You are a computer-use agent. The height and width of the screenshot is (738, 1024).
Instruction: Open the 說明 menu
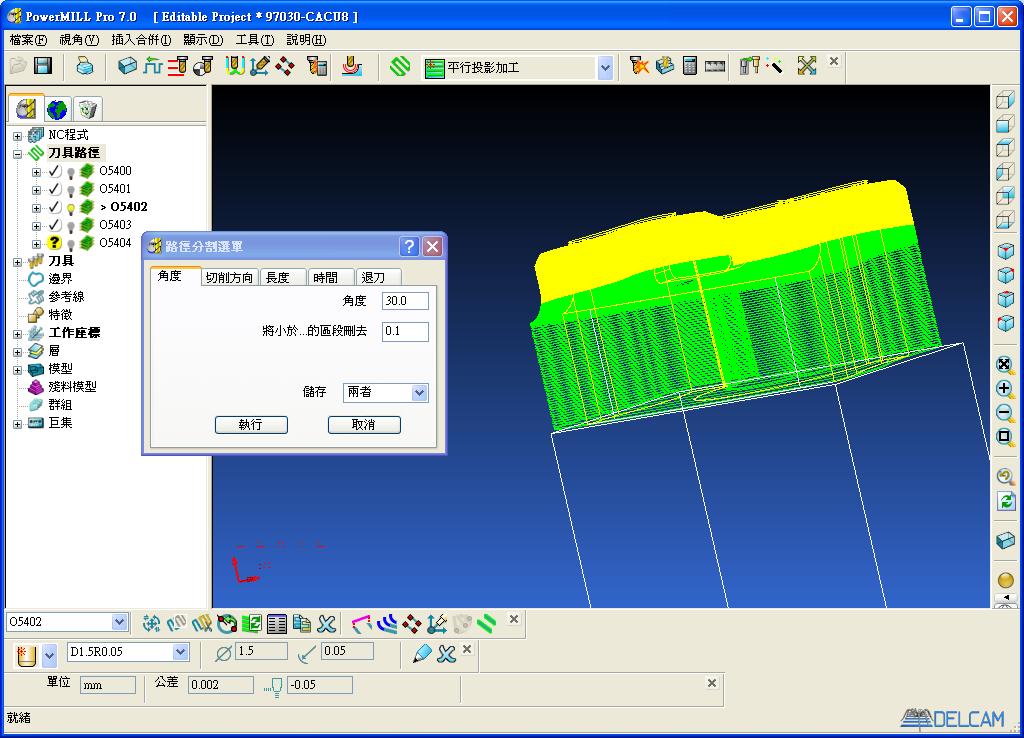coord(306,40)
